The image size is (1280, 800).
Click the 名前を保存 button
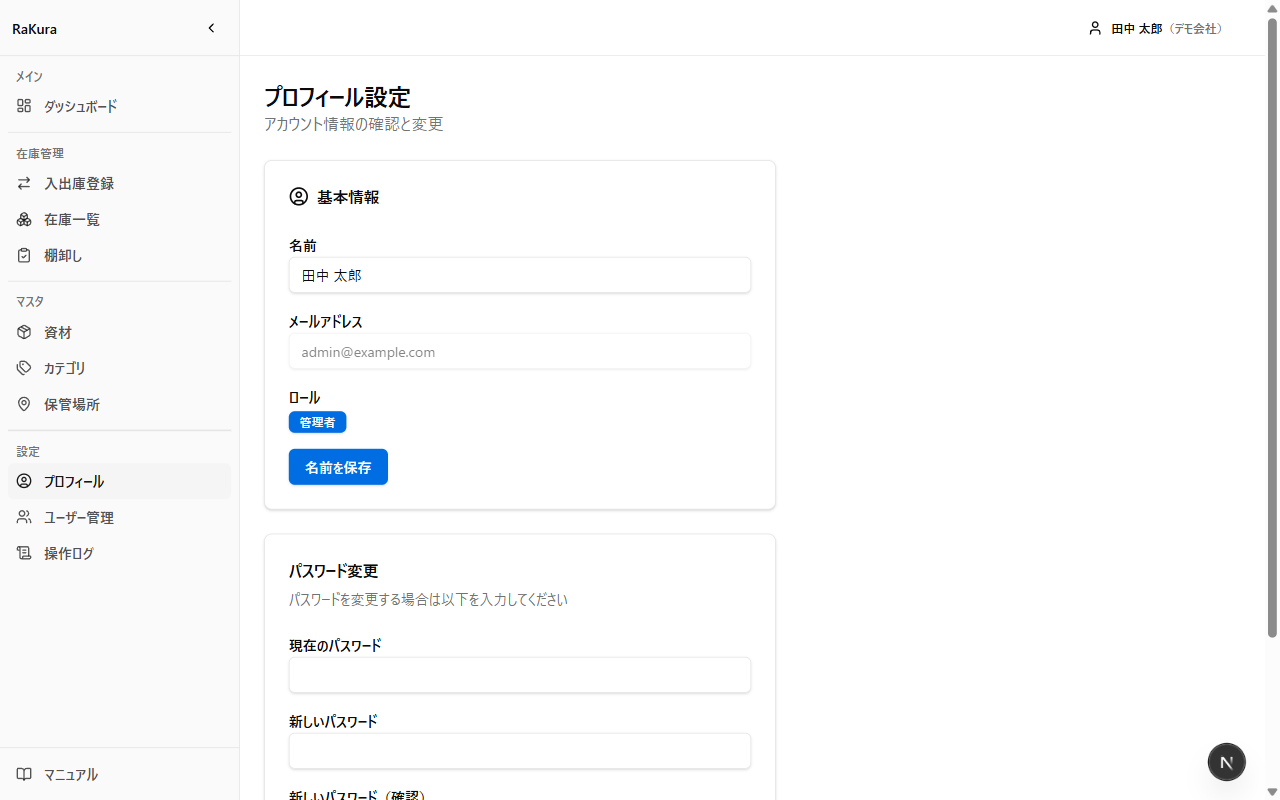point(338,467)
